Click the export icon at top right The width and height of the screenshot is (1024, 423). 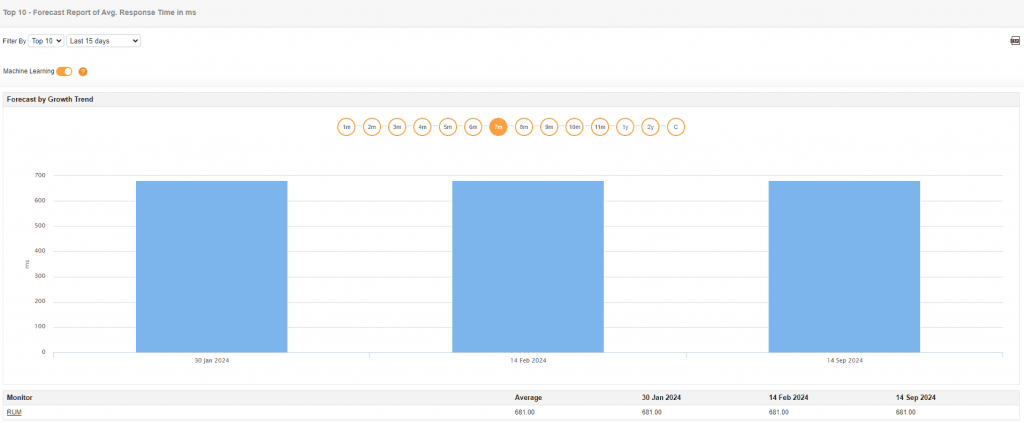[1014, 41]
